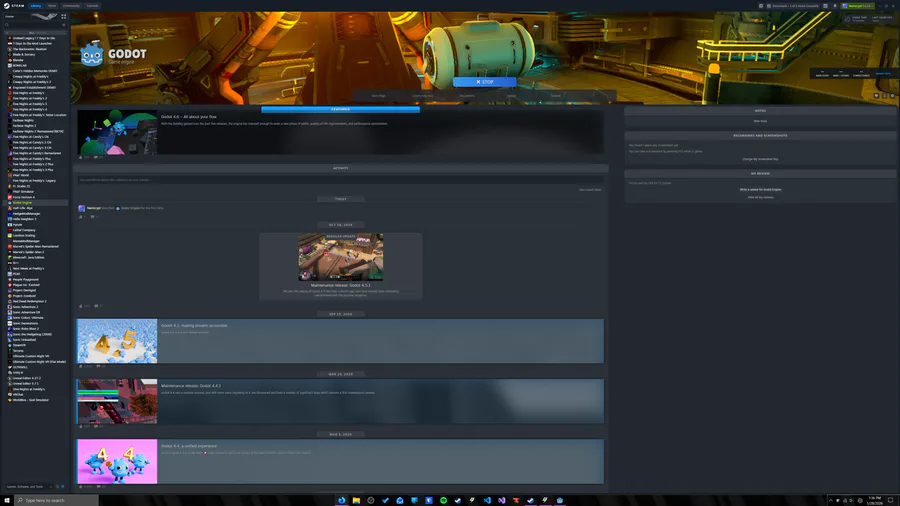Select Lethal Company in the library
This screenshot has width=900, height=506.
(x=24, y=230)
